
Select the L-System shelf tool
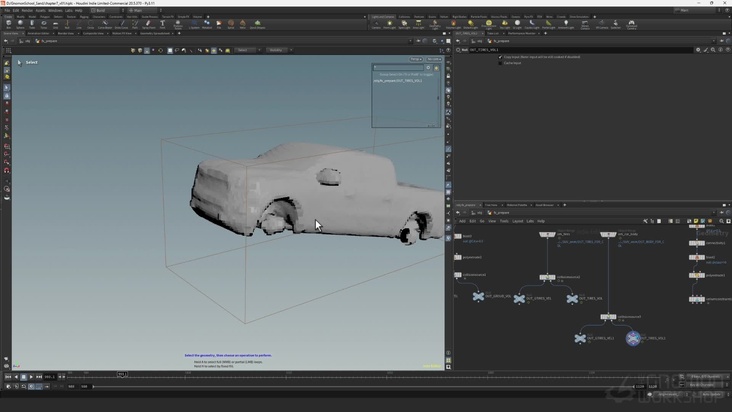tap(194, 24)
